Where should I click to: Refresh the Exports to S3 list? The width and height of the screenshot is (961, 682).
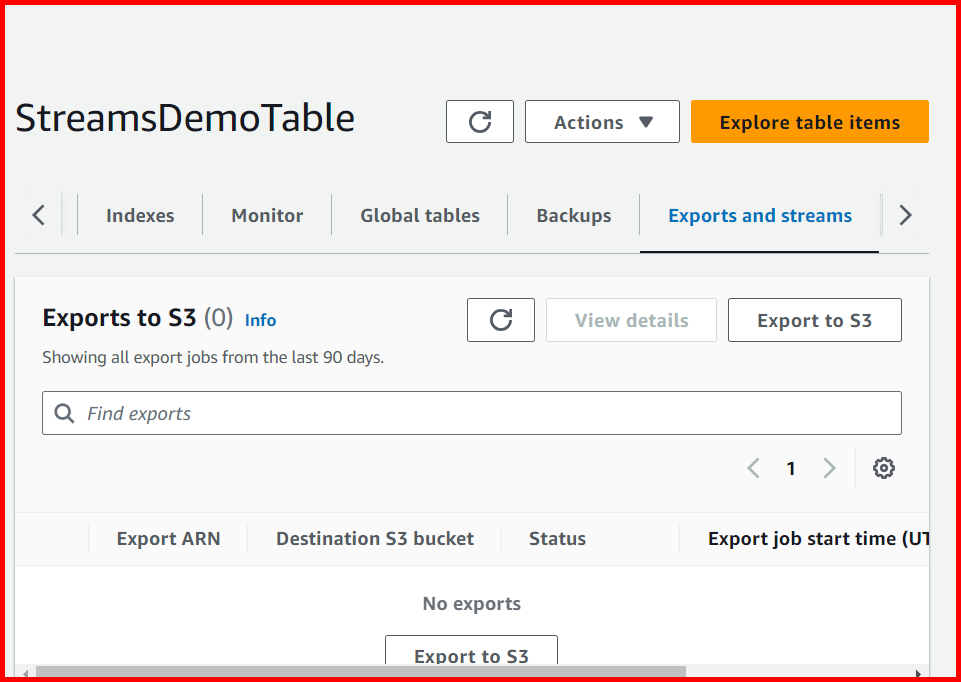coord(500,320)
